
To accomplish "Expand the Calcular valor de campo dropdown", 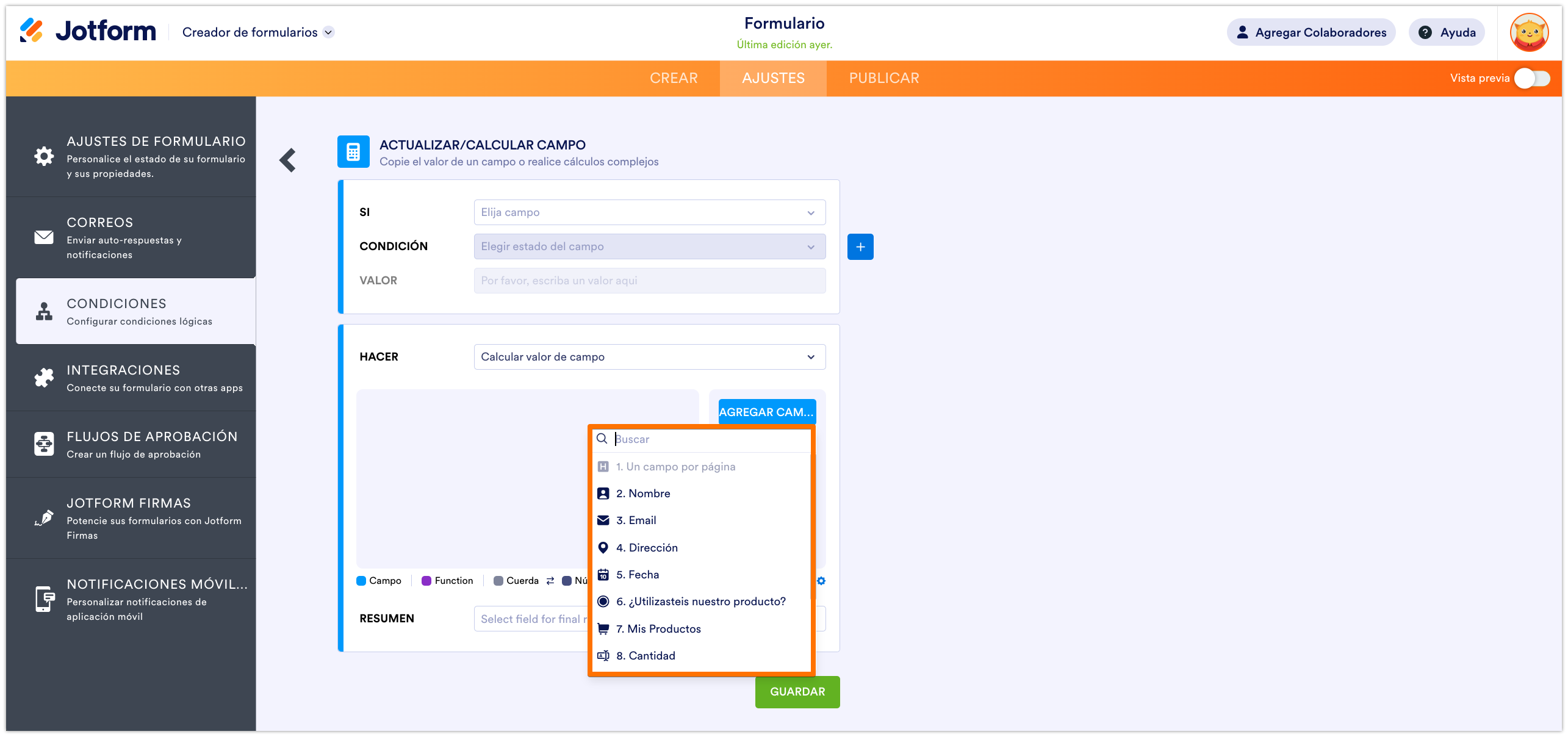I will click(649, 357).
